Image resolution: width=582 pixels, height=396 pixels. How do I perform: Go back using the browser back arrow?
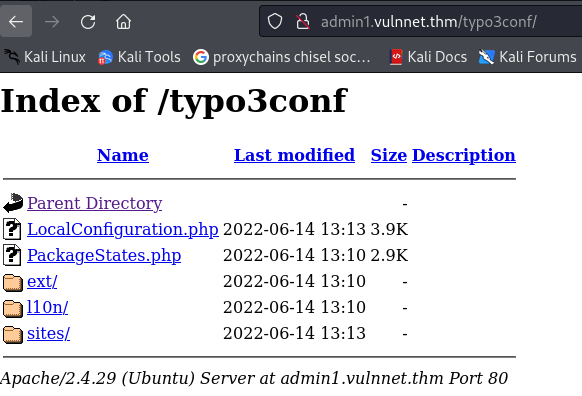(x=16, y=22)
